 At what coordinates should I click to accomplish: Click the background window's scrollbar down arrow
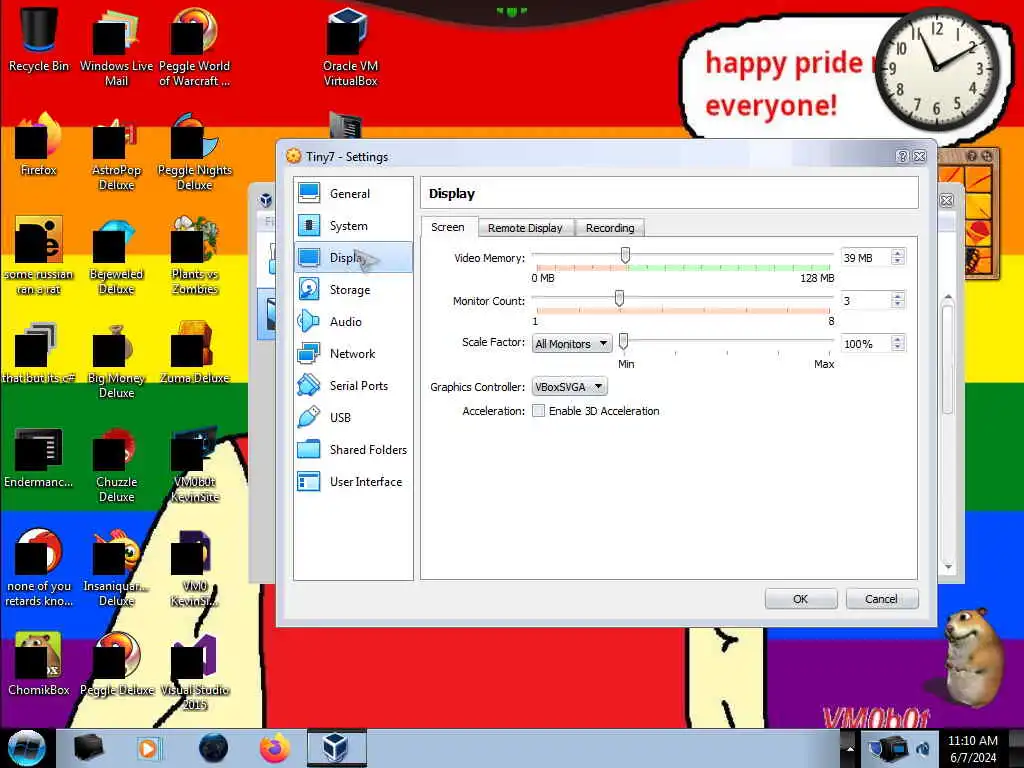(948, 568)
